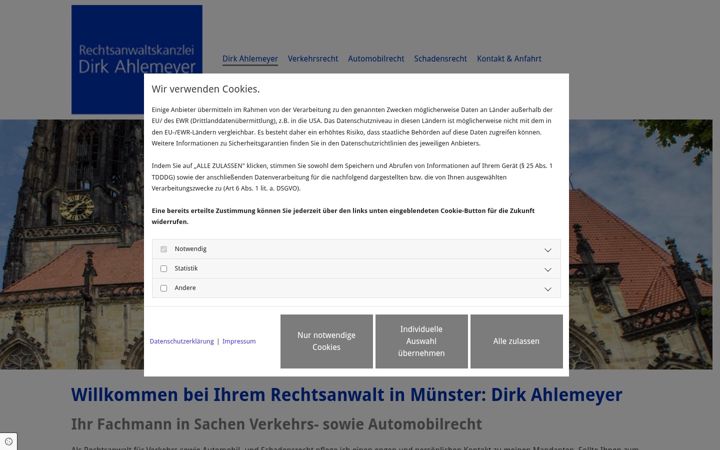Click the Statistik category label

[186, 268]
